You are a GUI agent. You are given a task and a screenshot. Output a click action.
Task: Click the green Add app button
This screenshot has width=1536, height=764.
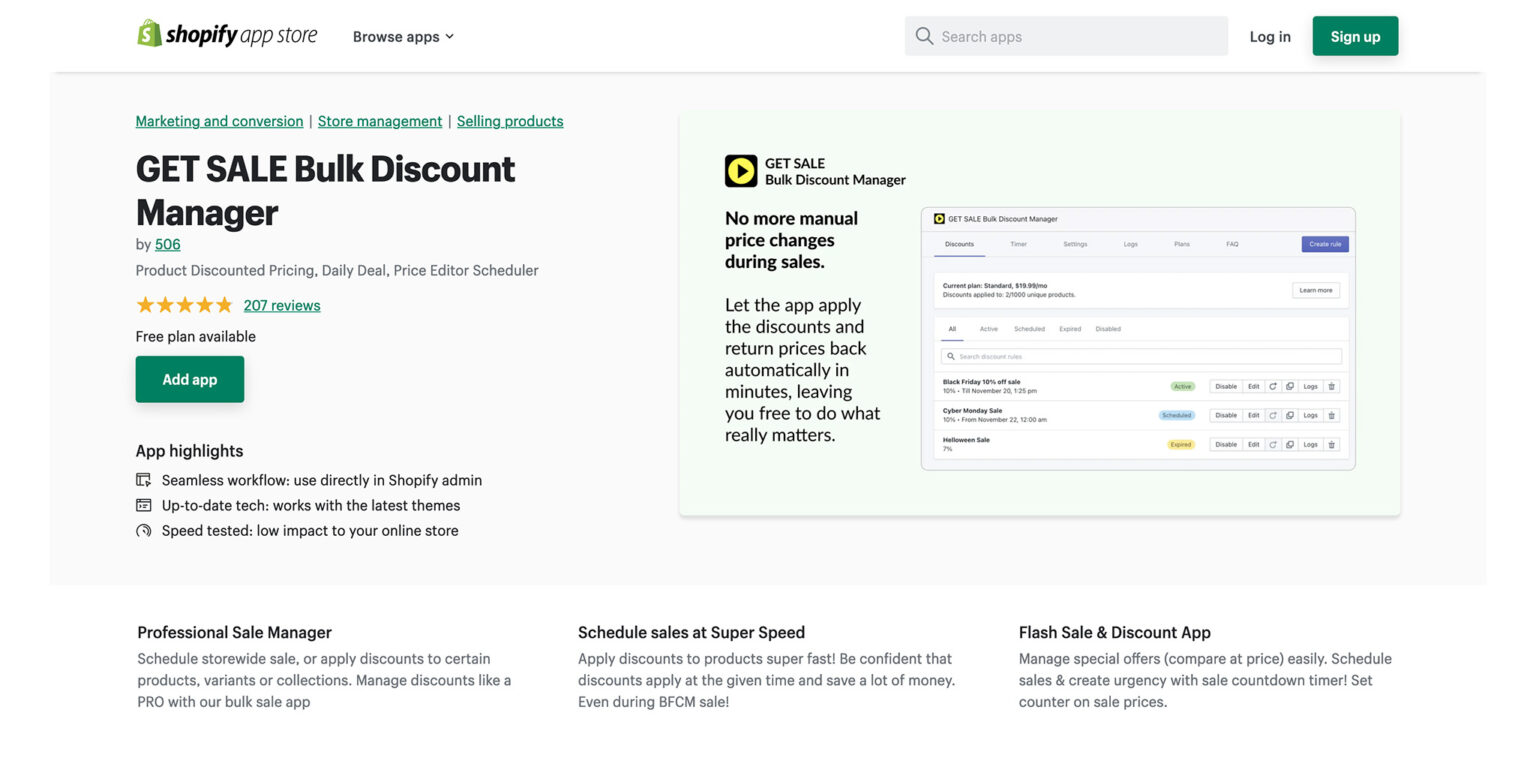189,379
